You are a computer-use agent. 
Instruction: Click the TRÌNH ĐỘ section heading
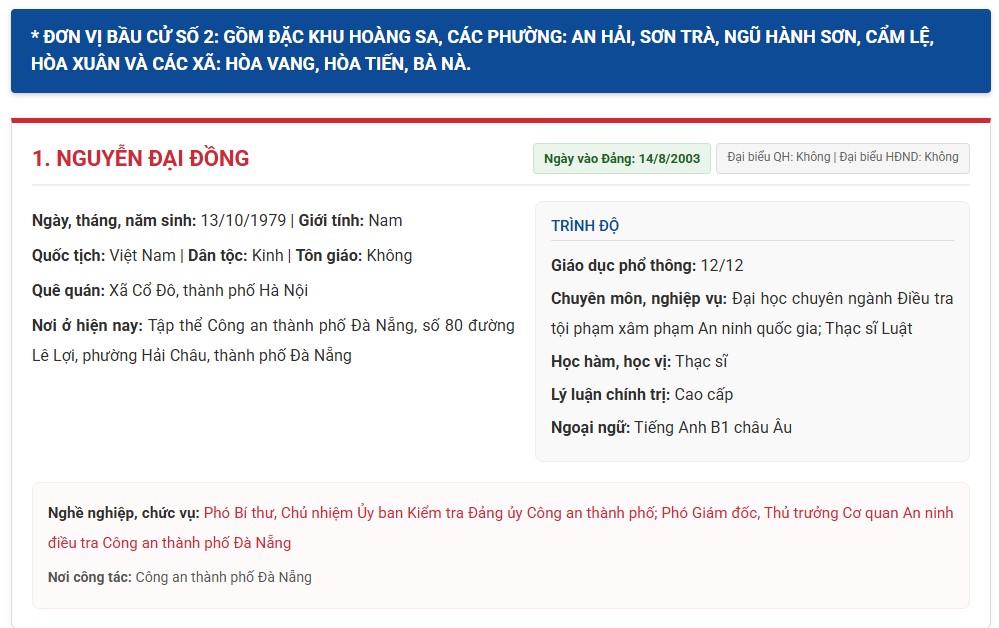point(585,225)
